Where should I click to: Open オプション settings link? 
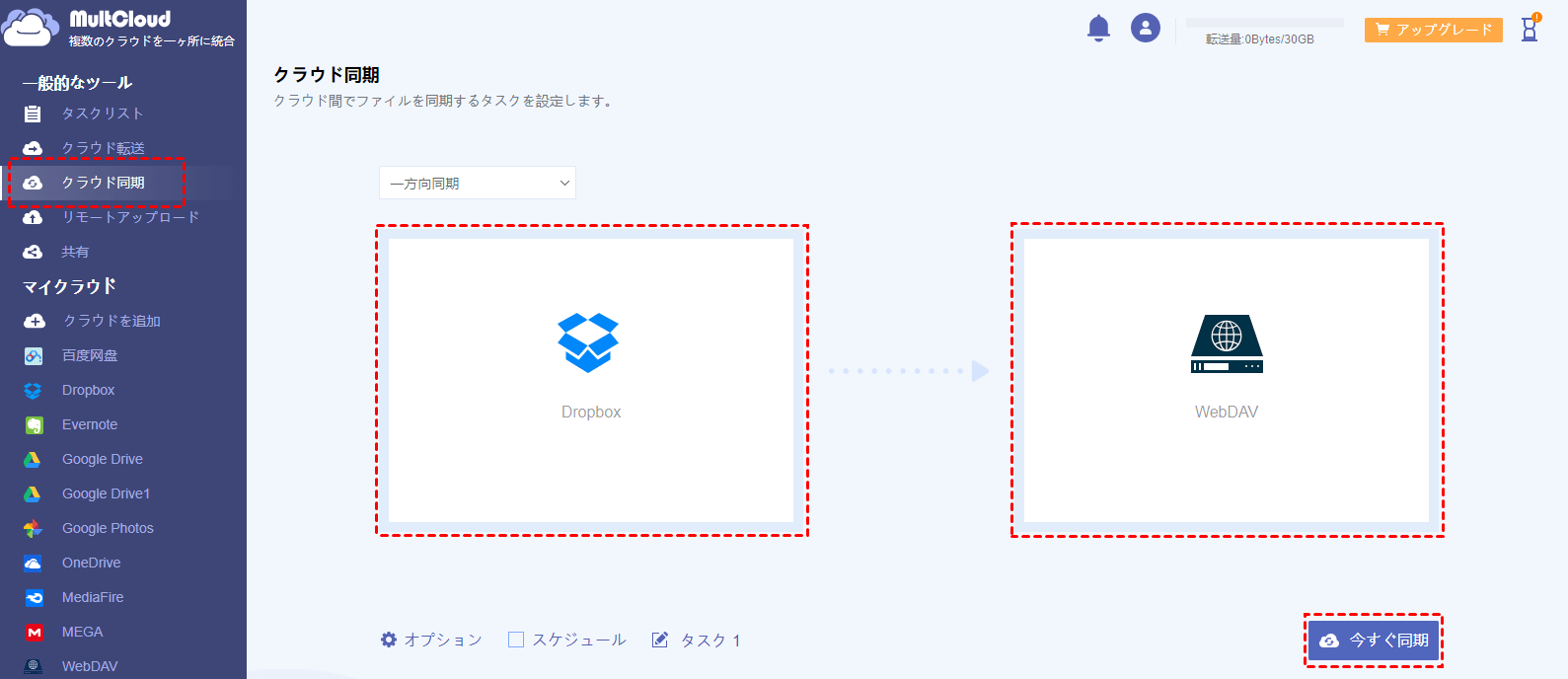[x=443, y=640]
